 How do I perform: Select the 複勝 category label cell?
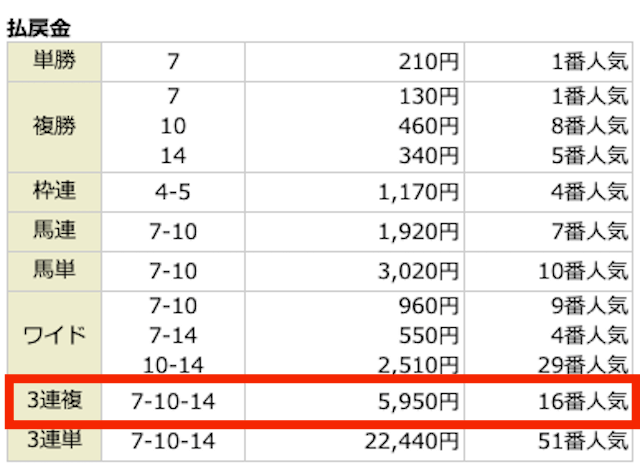[54, 127]
